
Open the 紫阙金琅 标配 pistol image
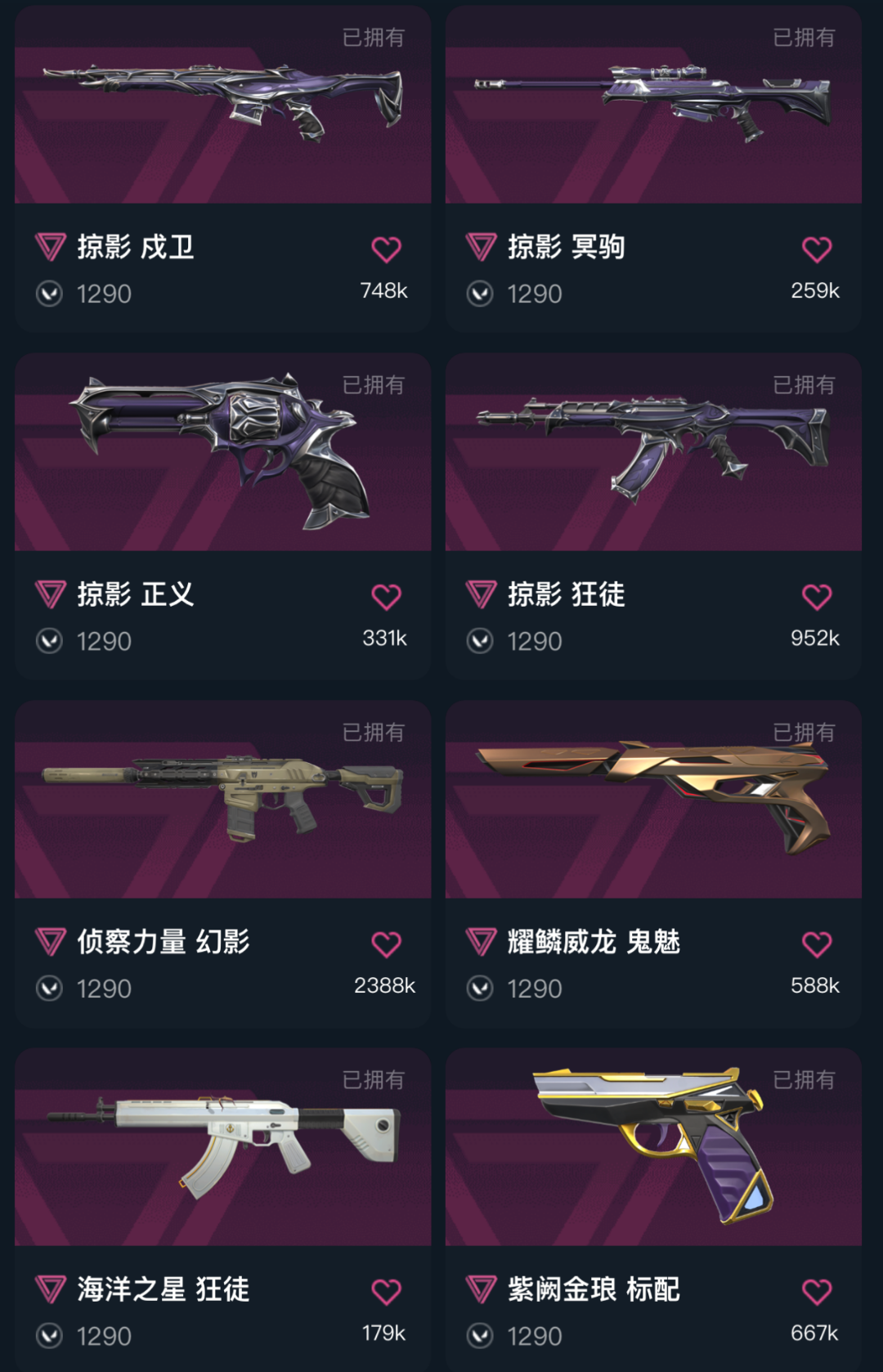coord(653,1147)
